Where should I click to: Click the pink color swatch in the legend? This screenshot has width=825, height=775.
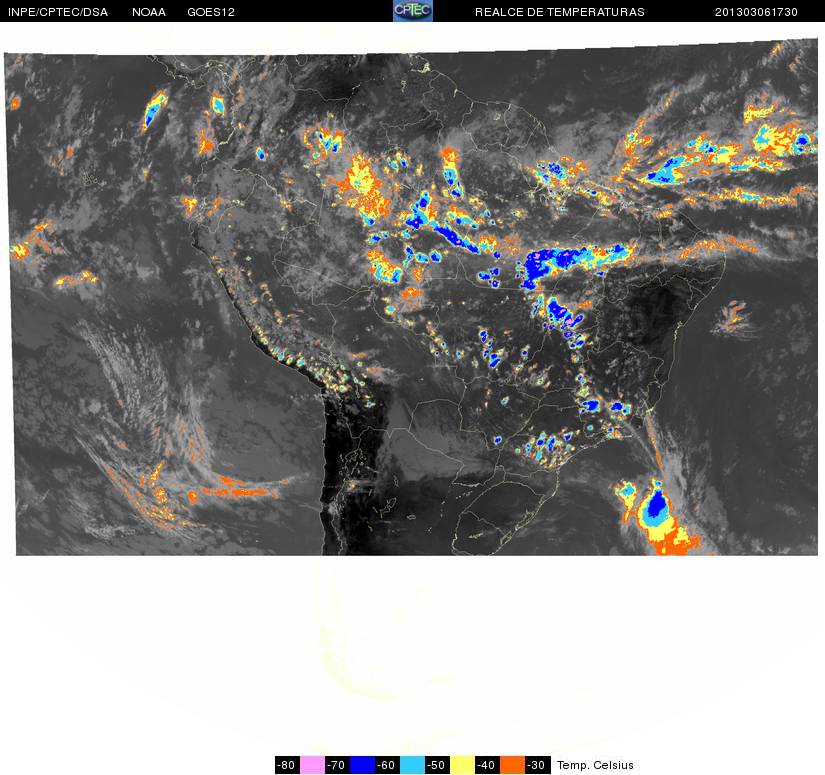click(x=312, y=764)
